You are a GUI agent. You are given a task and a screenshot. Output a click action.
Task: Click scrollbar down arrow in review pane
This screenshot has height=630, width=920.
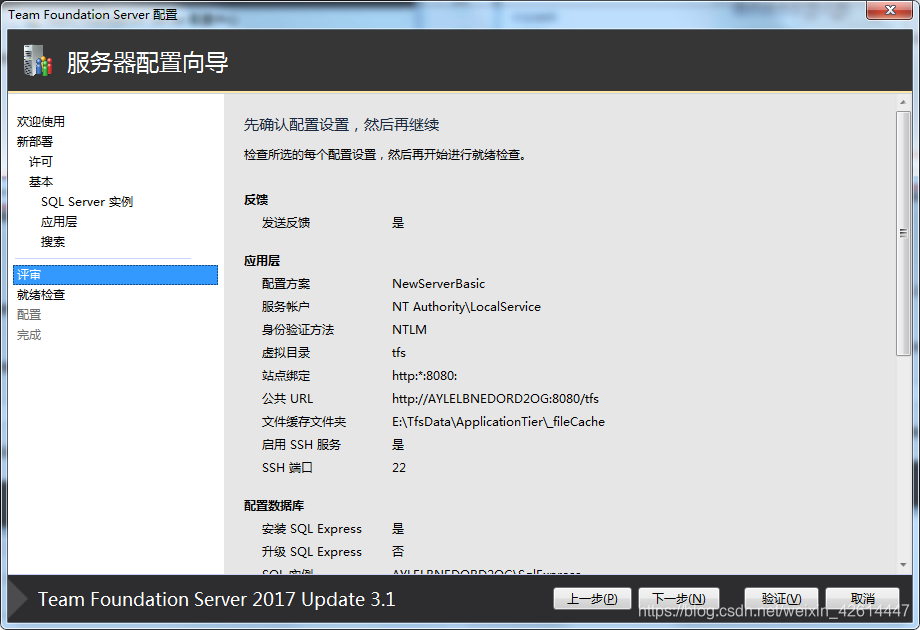[x=903, y=565]
